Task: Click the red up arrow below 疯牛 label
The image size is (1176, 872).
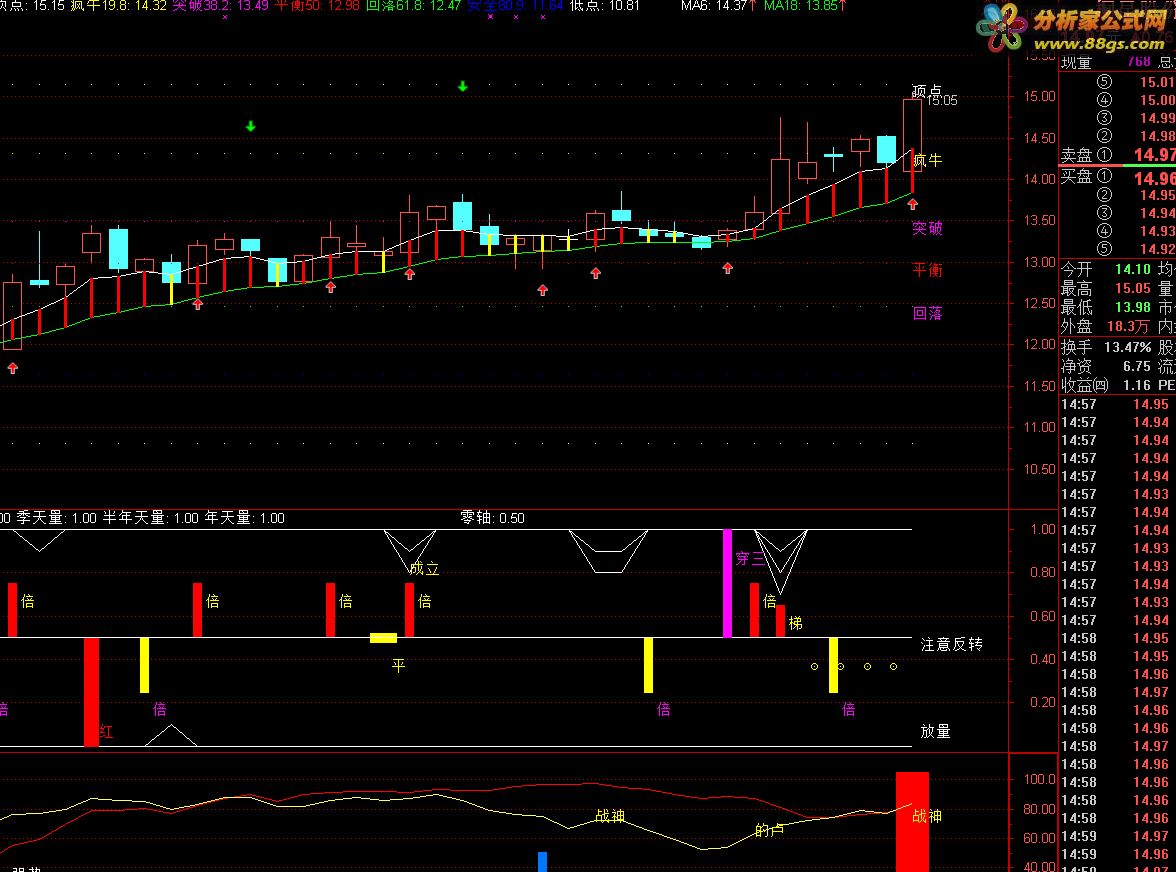Action: pyautogui.click(x=912, y=203)
